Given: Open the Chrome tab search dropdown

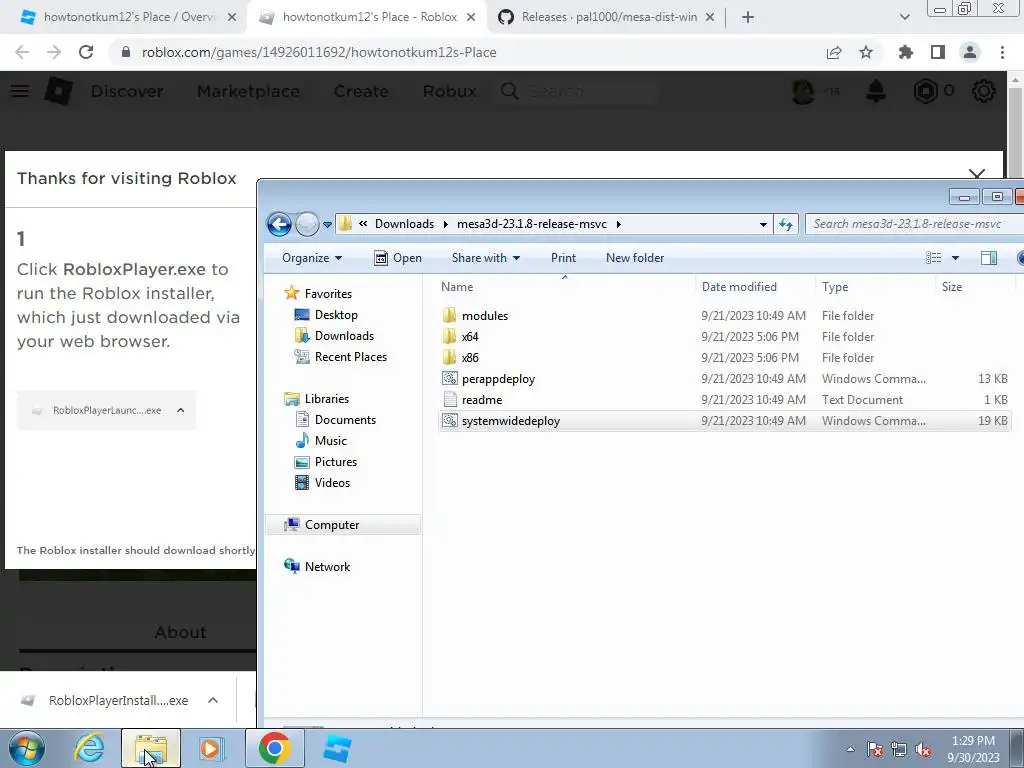Looking at the screenshot, I should pos(904,17).
